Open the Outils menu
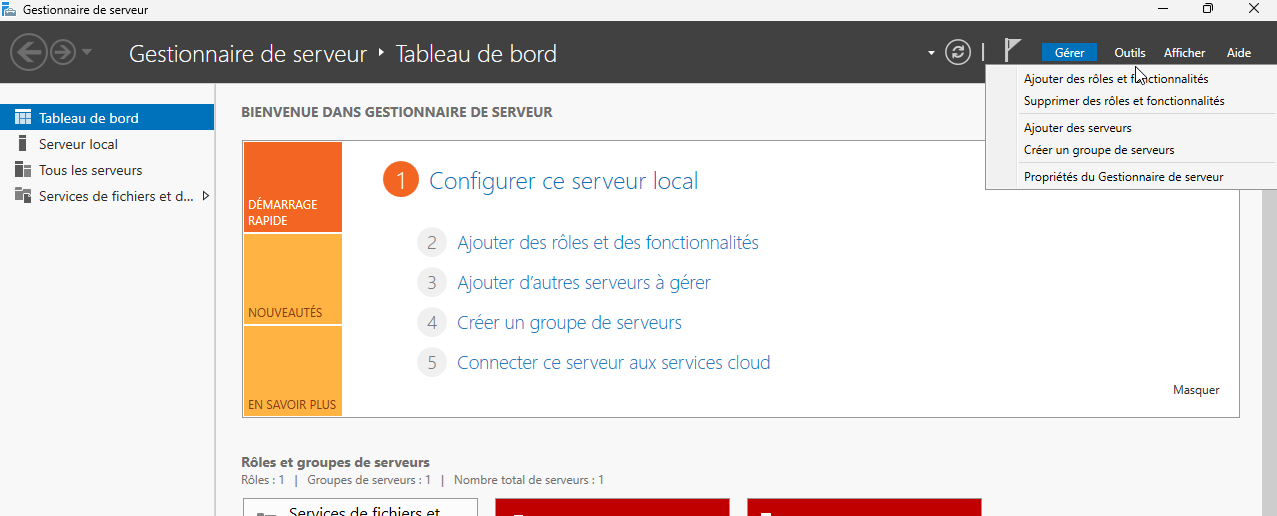Viewport: 1277px width, 516px height. click(x=1130, y=53)
